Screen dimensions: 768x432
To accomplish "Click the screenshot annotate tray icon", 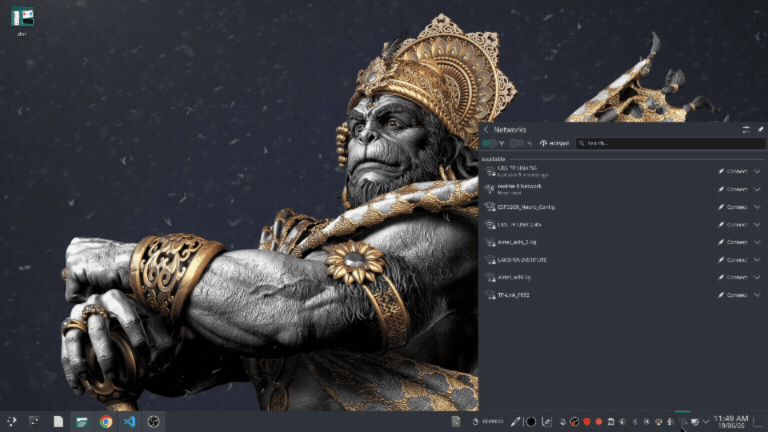I will [547, 421].
